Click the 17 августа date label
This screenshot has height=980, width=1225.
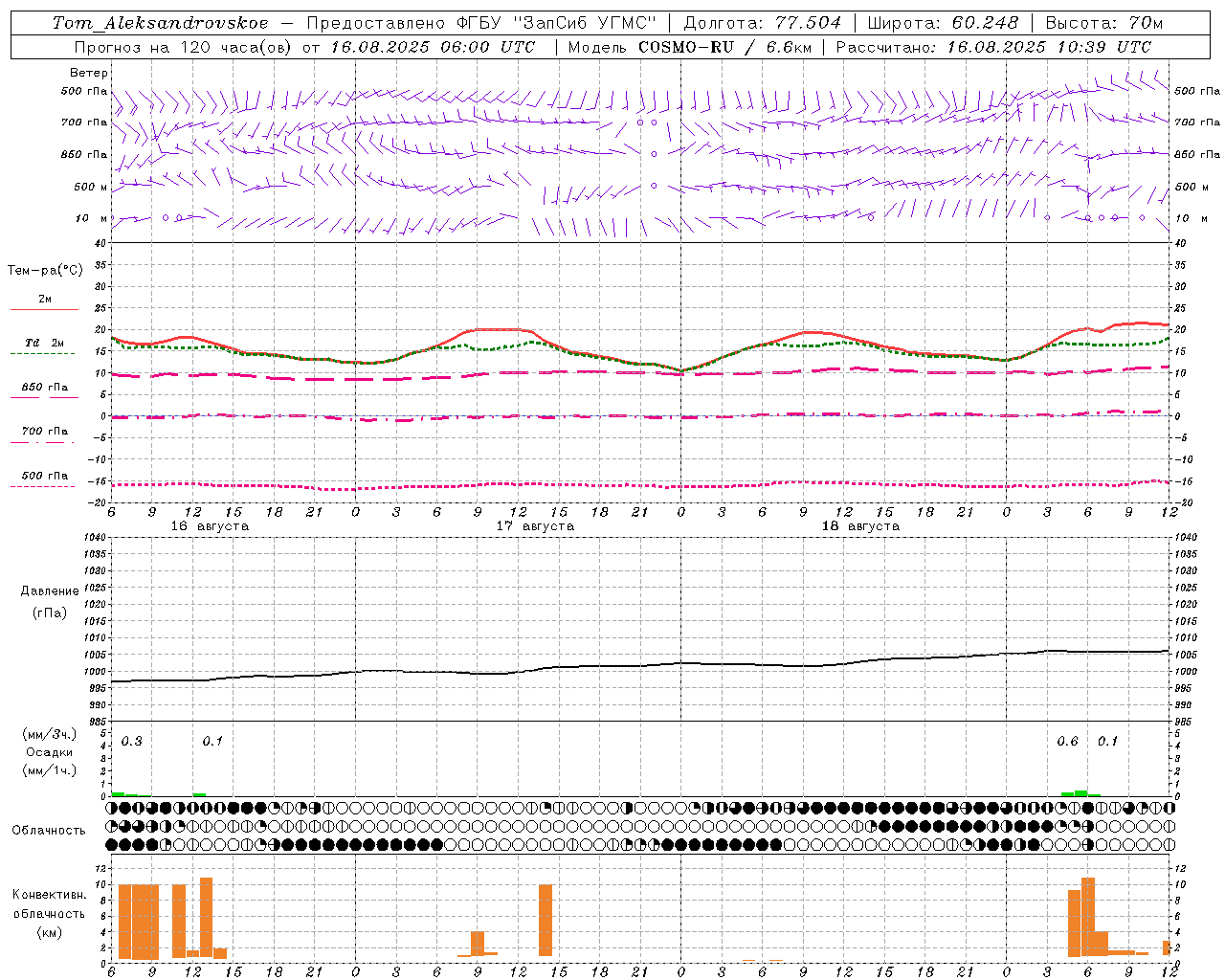[x=535, y=526]
